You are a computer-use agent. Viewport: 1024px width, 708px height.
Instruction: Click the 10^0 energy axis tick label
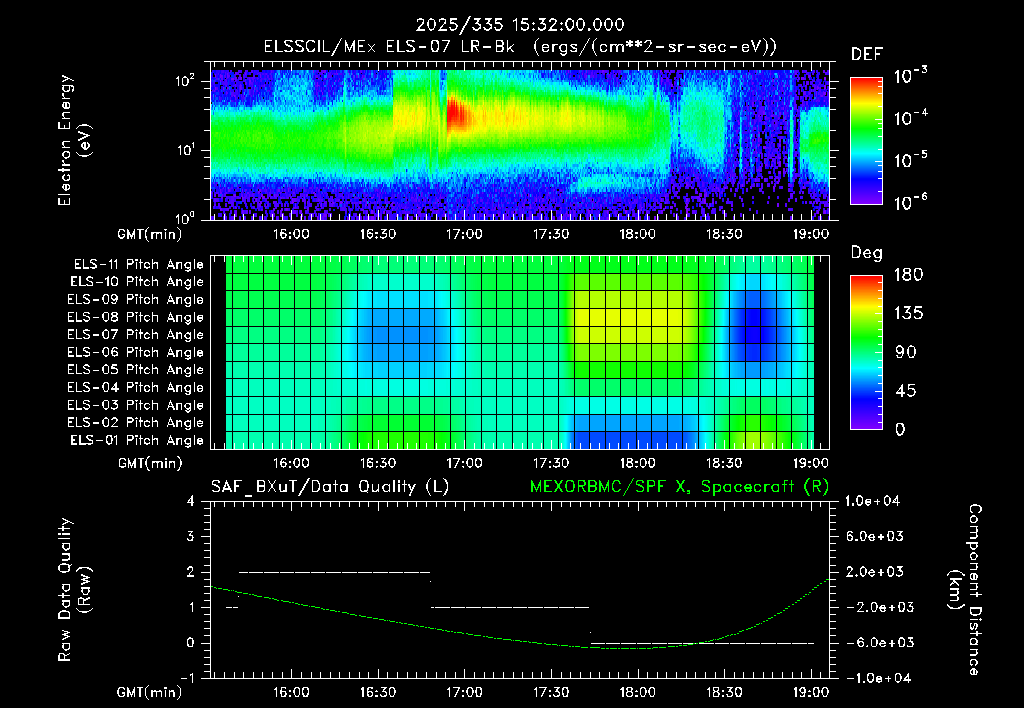(x=185, y=217)
